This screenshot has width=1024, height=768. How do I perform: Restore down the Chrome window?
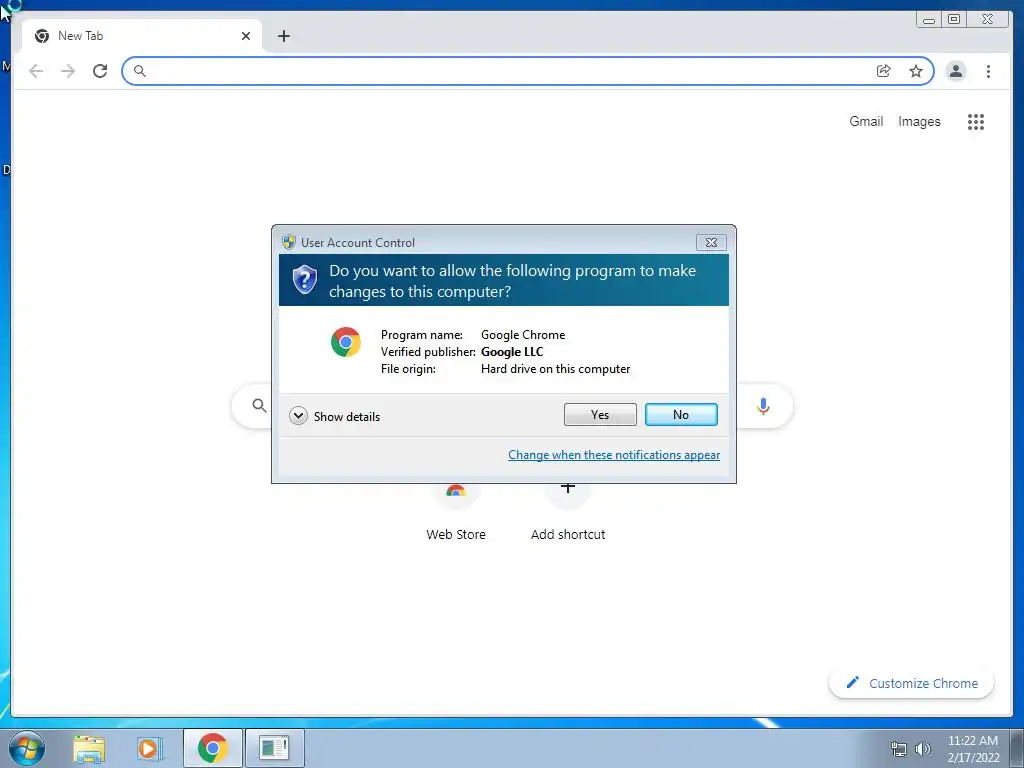click(954, 20)
